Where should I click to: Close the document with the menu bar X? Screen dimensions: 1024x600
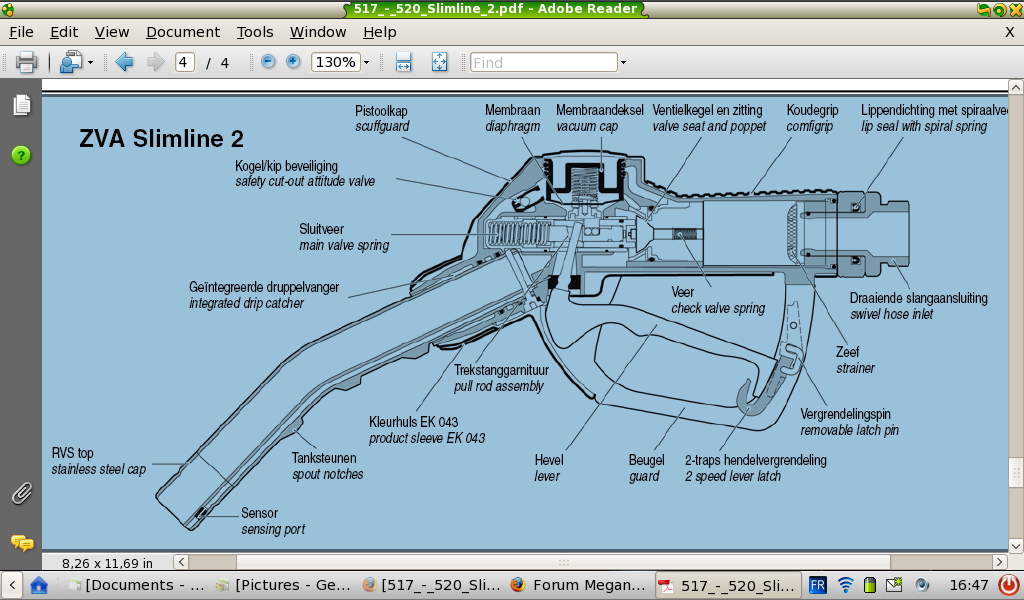coord(1010,32)
